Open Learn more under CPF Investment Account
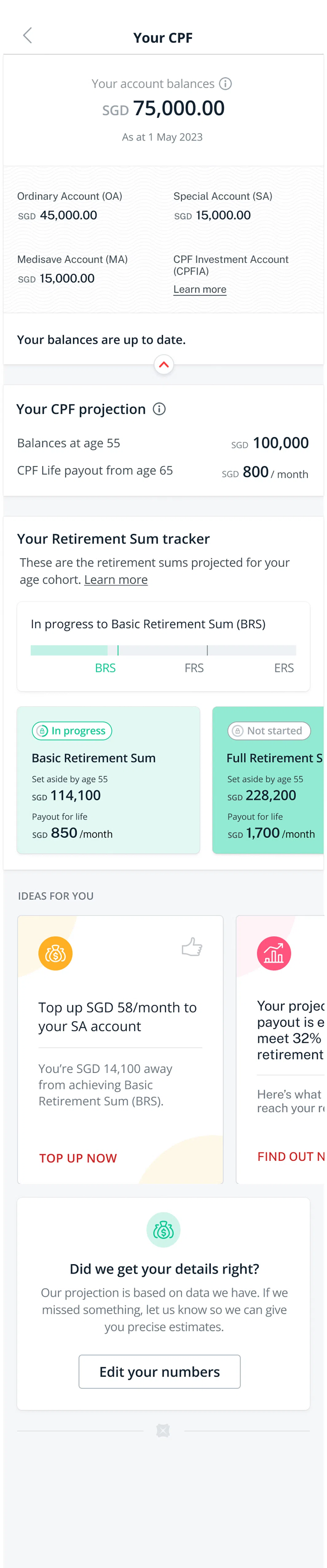 [x=200, y=290]
